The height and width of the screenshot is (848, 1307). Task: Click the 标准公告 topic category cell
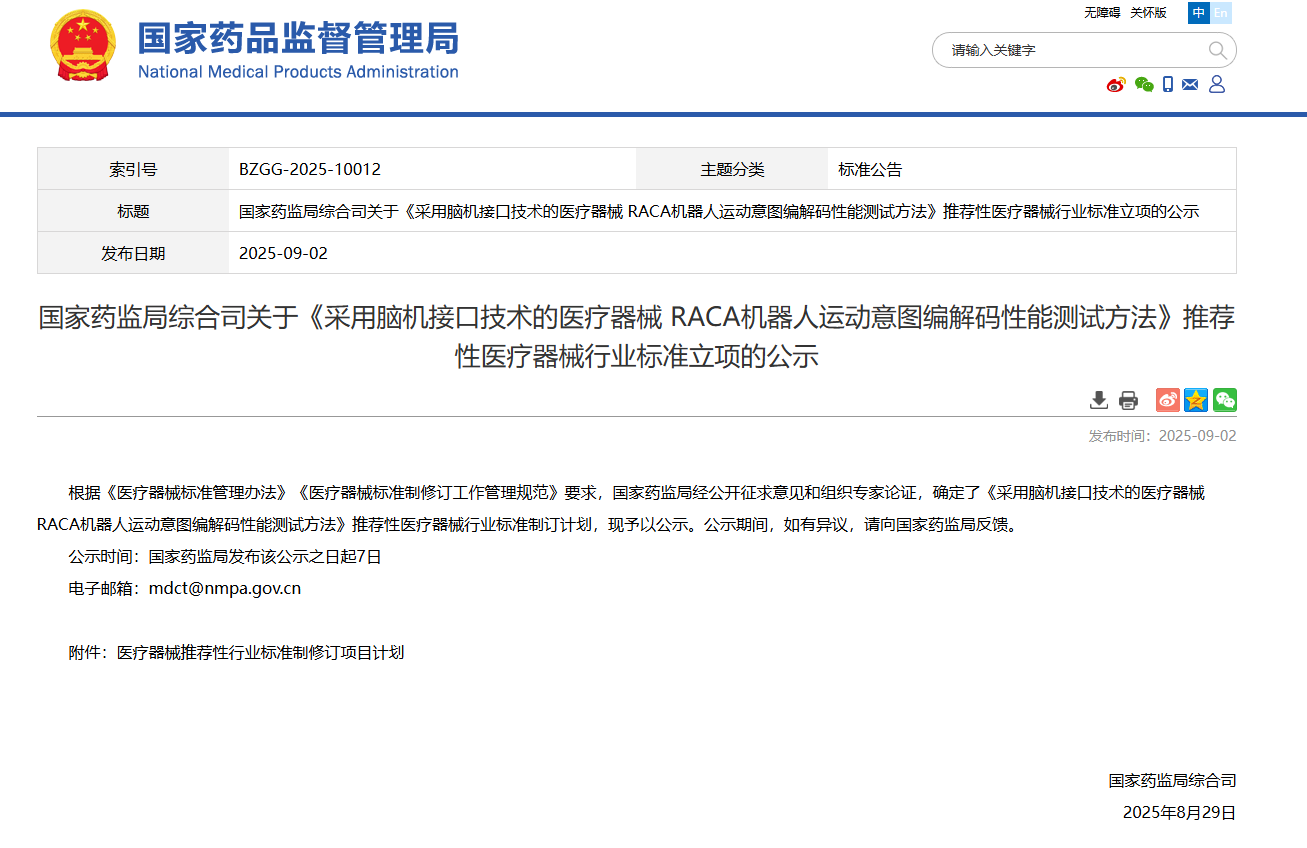(x=870, y=170)
